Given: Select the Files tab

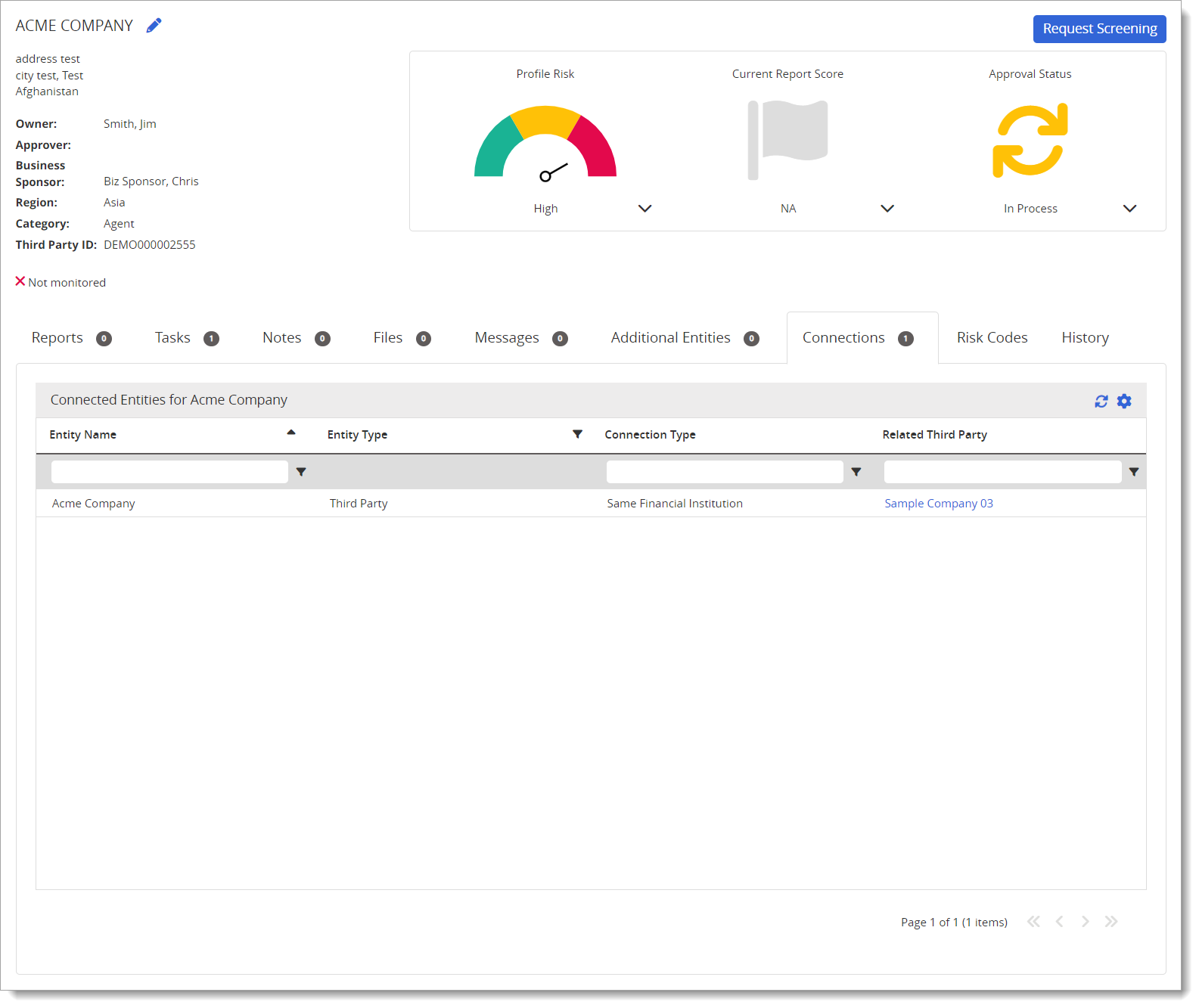Looking at the screenshot, I should [x=402, y=338].
